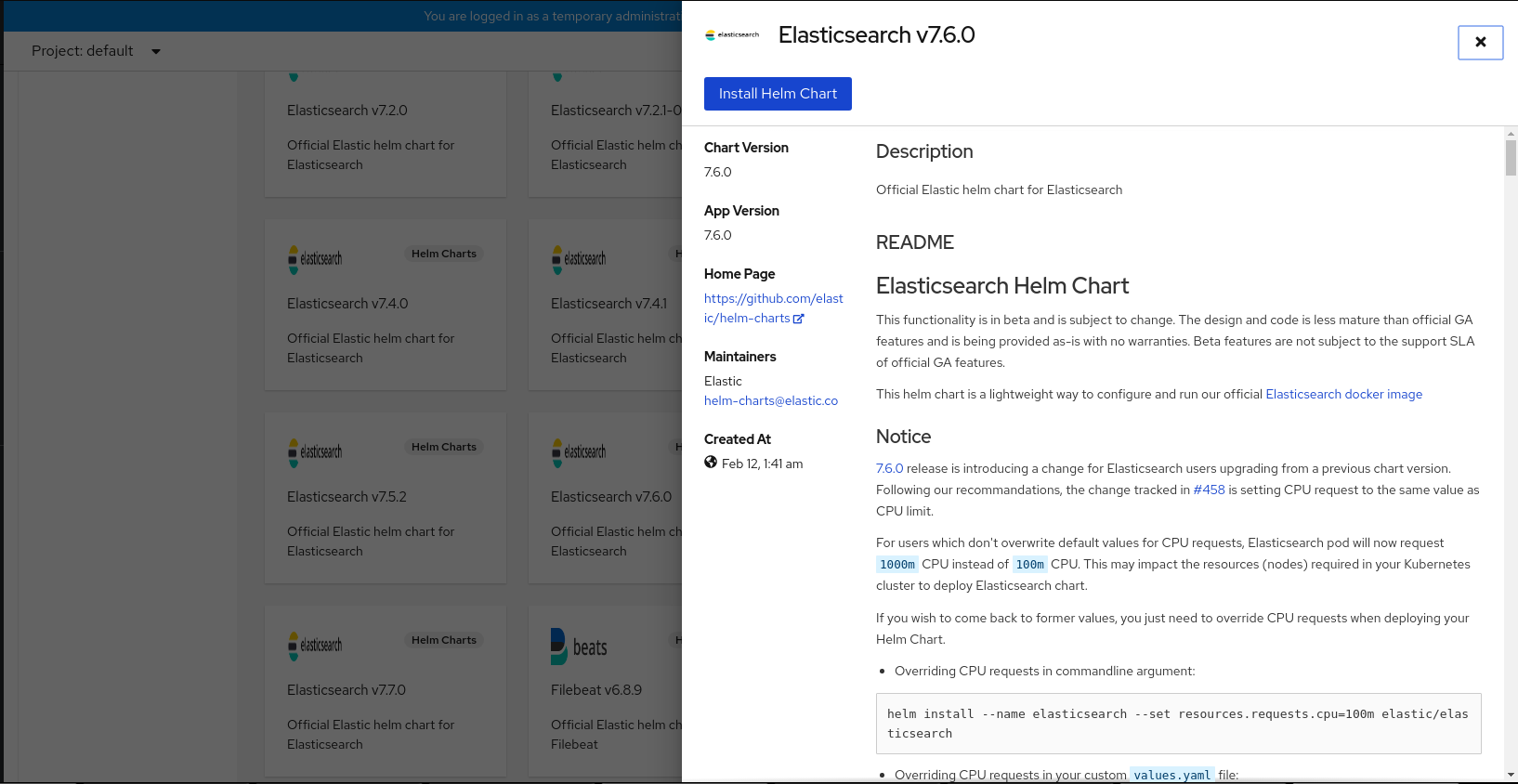Click the elasticsearch logo on v7.4.1 card

(x=579, y=260)
